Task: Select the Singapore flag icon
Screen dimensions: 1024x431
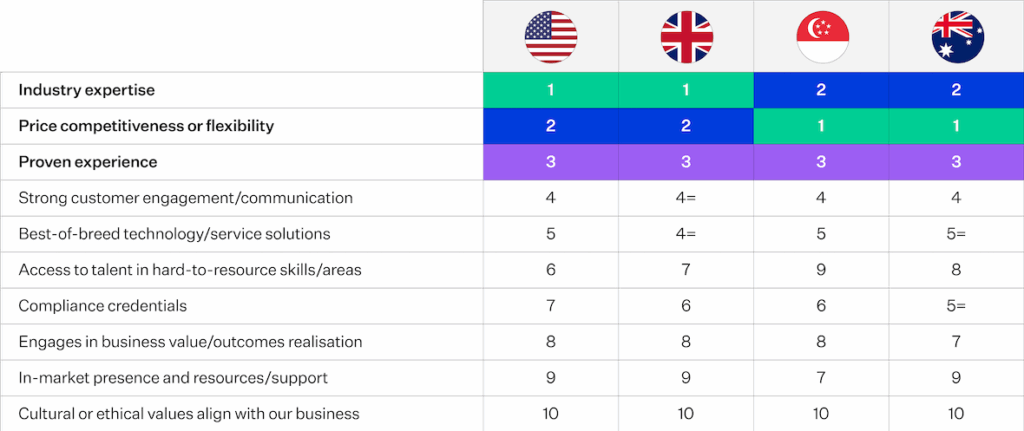Action: [822, 36]
